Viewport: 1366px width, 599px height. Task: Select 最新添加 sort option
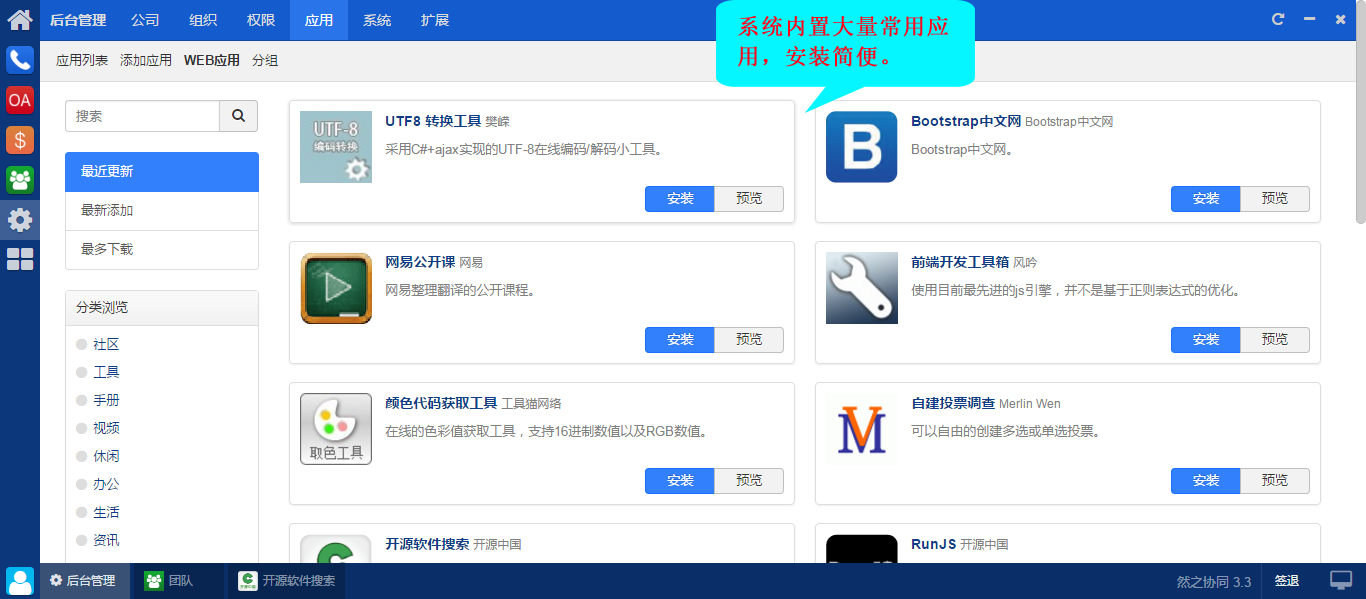(162, 211)
